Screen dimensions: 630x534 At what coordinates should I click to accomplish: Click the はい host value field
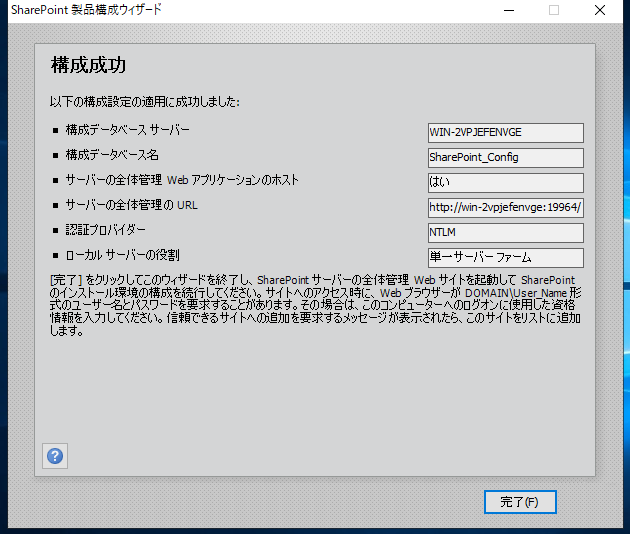[x=506, y=183]
